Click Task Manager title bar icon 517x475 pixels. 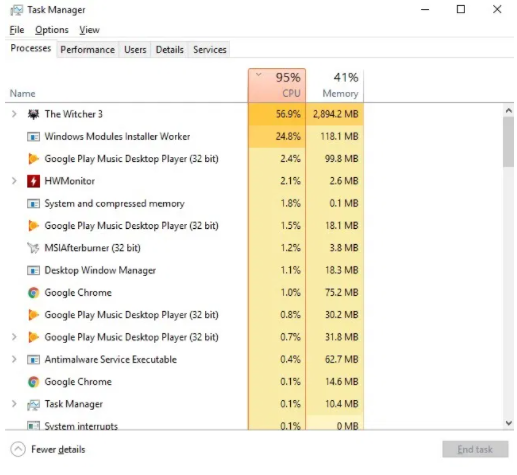[x=17, y=10]
